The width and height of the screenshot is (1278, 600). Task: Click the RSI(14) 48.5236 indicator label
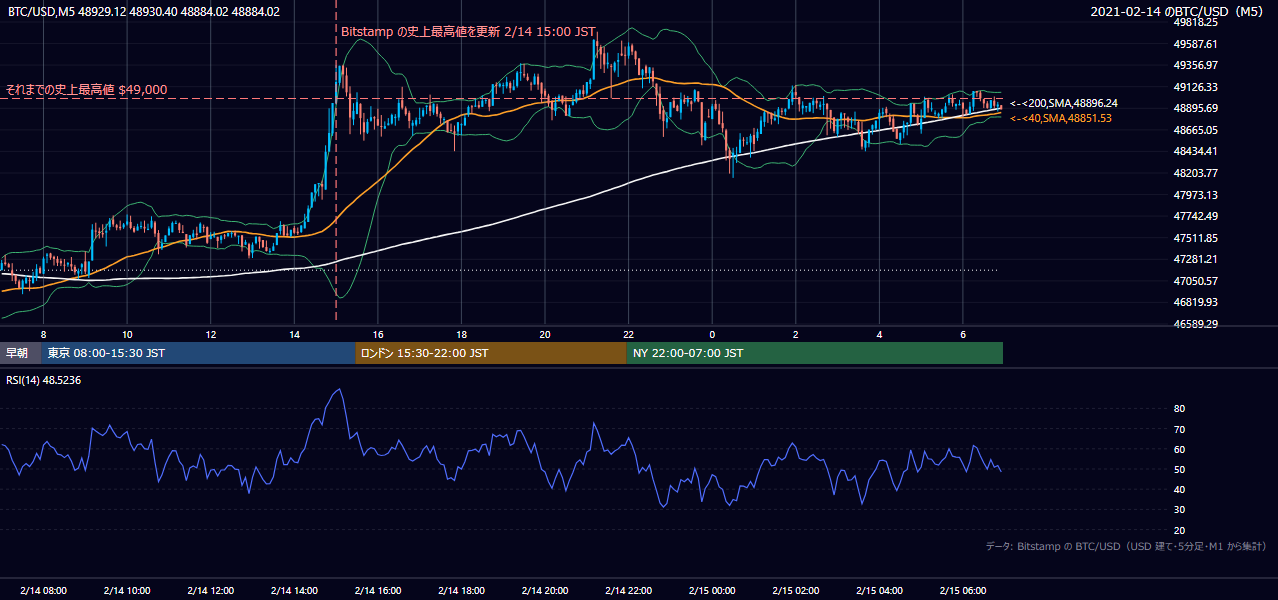(x=44, y=380)
